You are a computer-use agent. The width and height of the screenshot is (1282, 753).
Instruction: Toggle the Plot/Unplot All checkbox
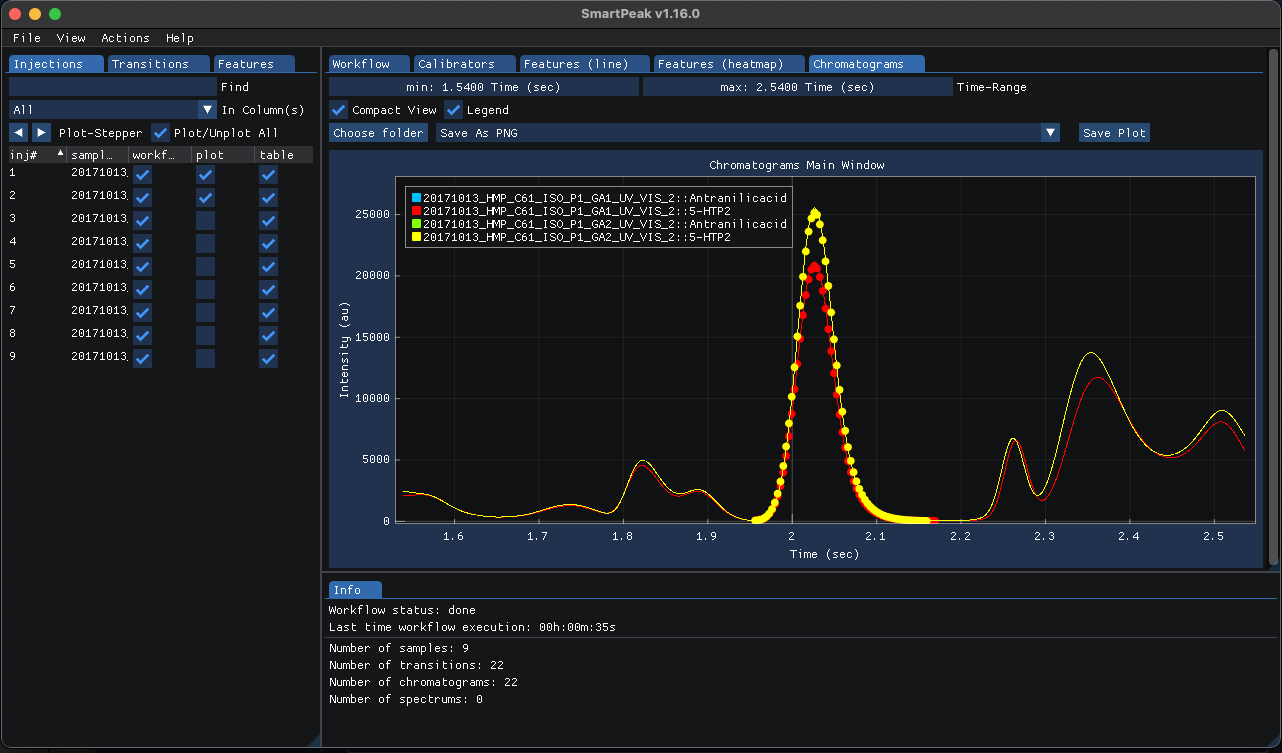point(161,133)
